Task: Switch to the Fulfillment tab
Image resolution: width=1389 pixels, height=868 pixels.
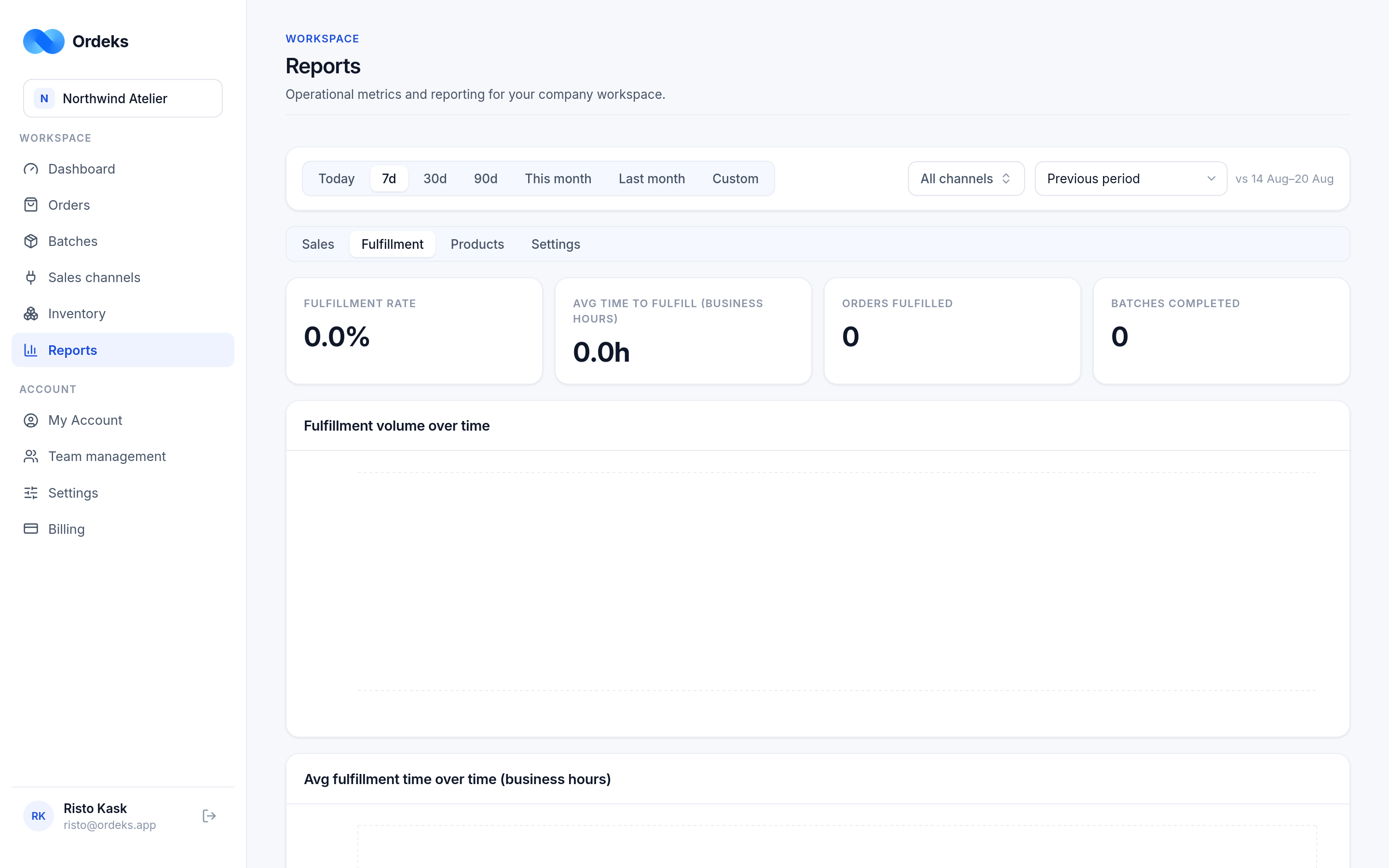Action: click(x=393, y=244)
